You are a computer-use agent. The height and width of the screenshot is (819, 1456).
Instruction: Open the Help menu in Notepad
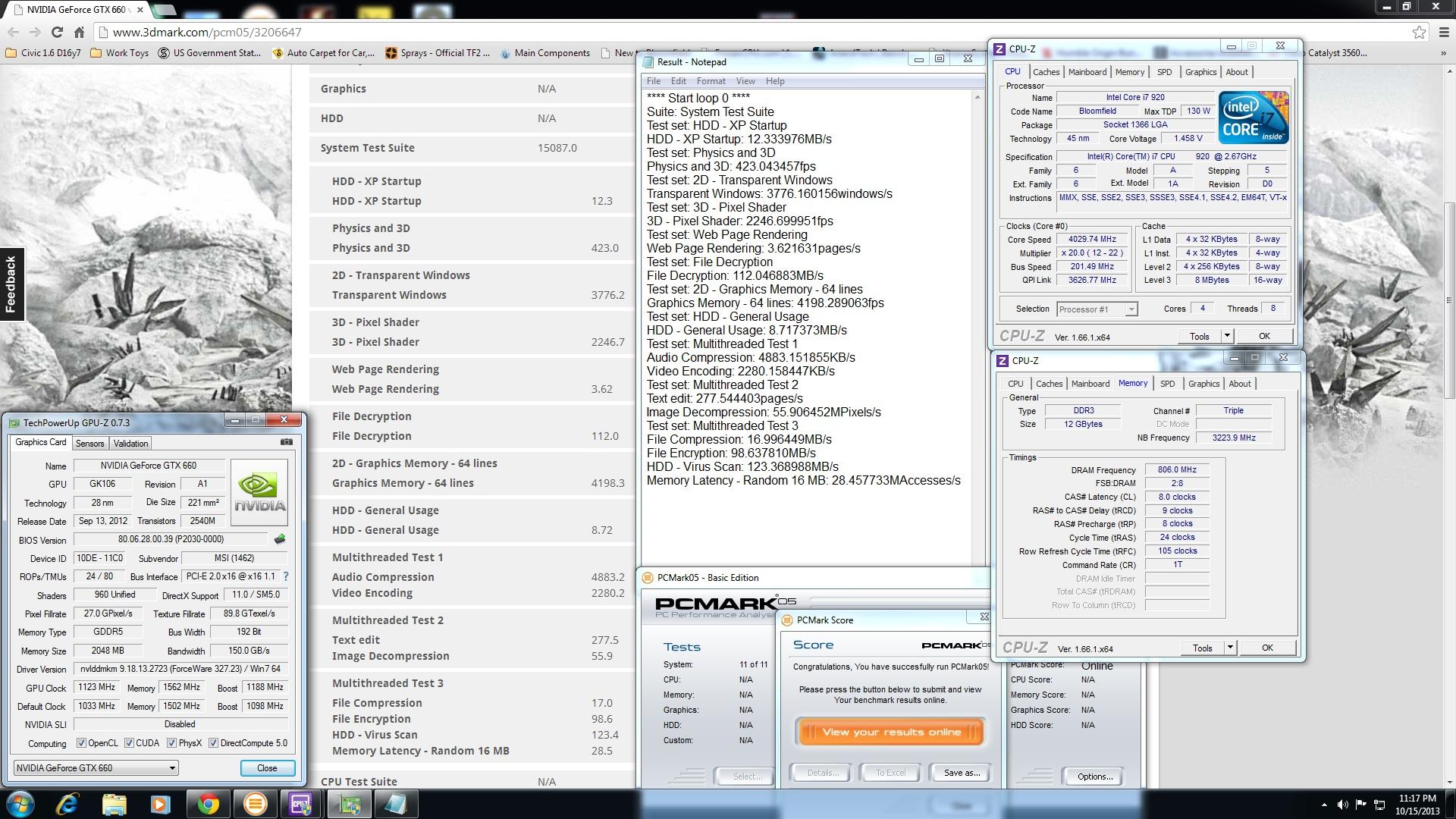pos(775,81)
